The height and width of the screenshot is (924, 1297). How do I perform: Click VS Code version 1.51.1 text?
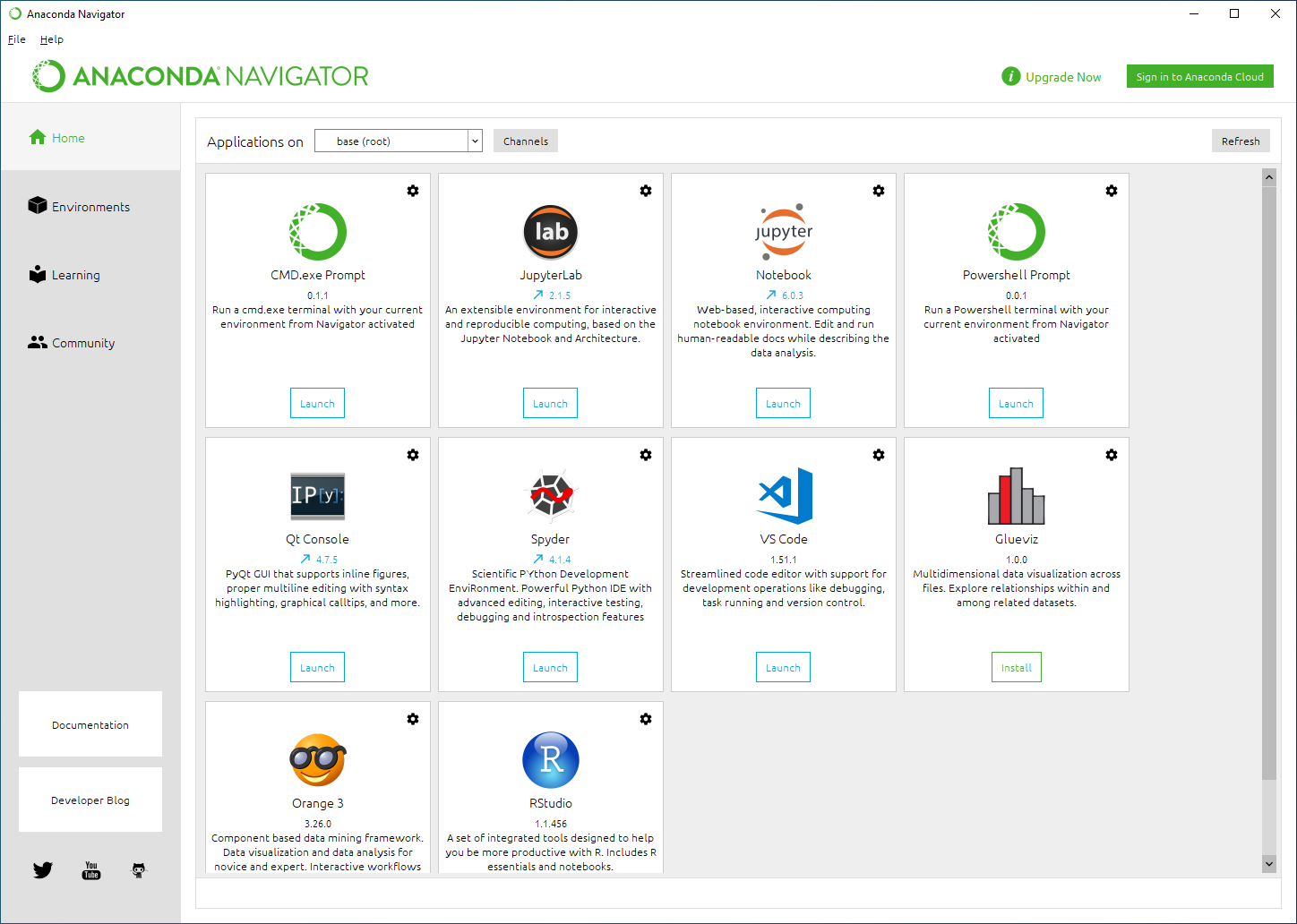[784, 560]
